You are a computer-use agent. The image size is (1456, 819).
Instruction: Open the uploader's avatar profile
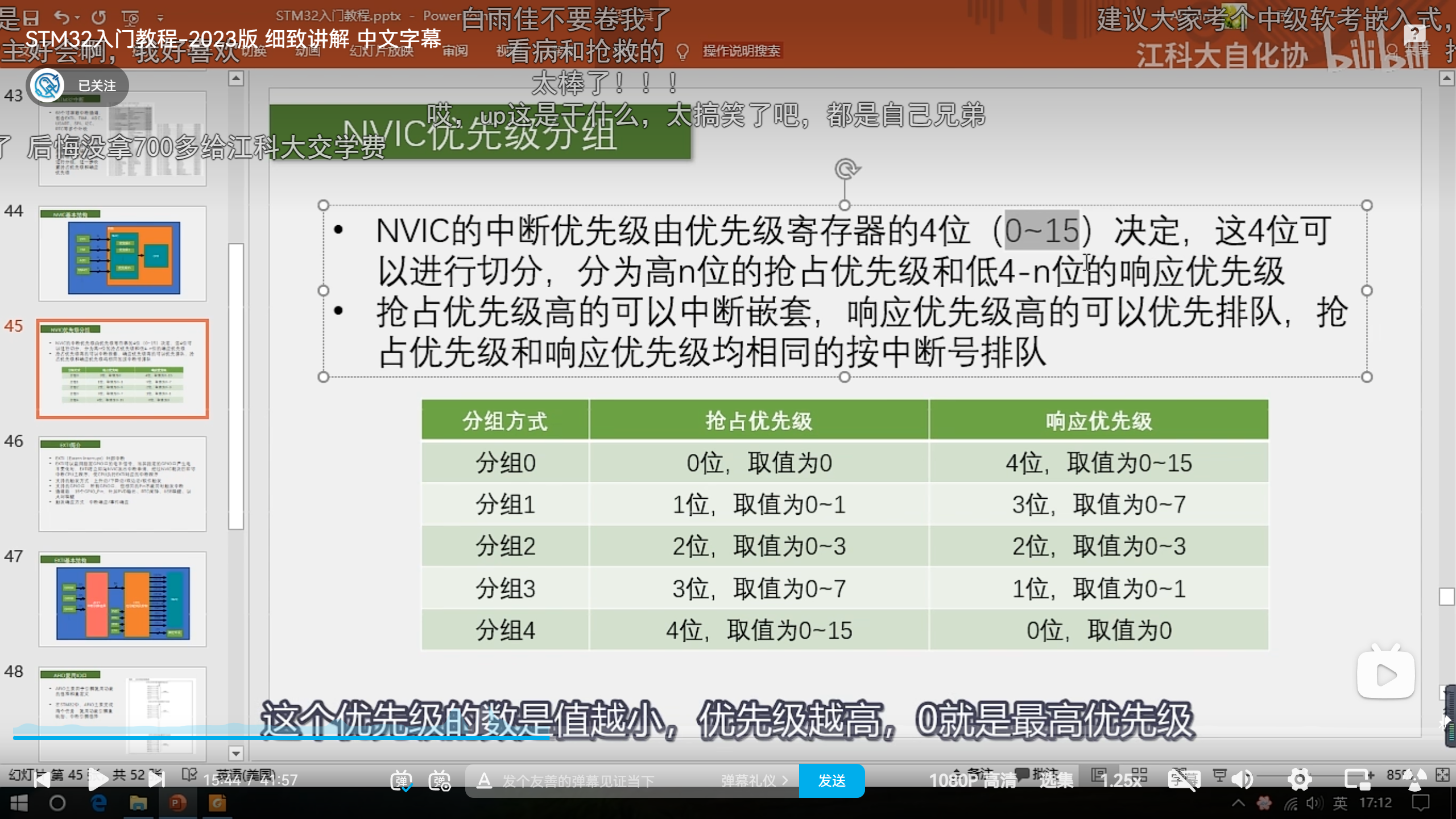pyautogui.click(x=47, y=86)
